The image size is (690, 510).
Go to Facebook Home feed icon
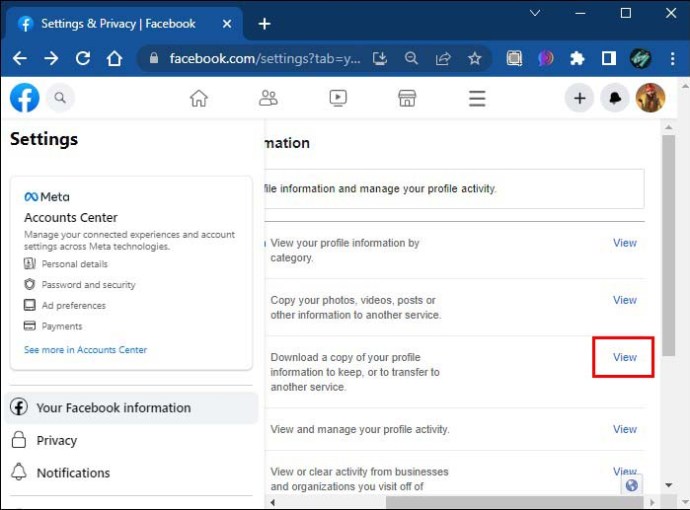coord(199,97)
